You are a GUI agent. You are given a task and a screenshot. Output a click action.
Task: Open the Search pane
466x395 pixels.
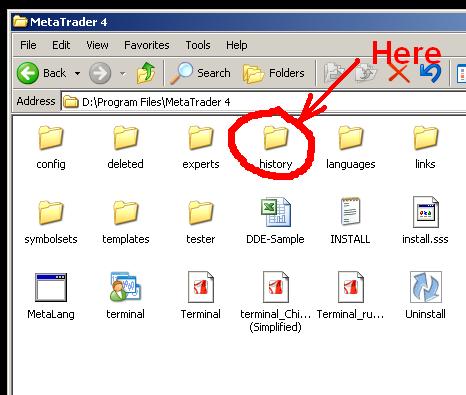click(200, 73)
